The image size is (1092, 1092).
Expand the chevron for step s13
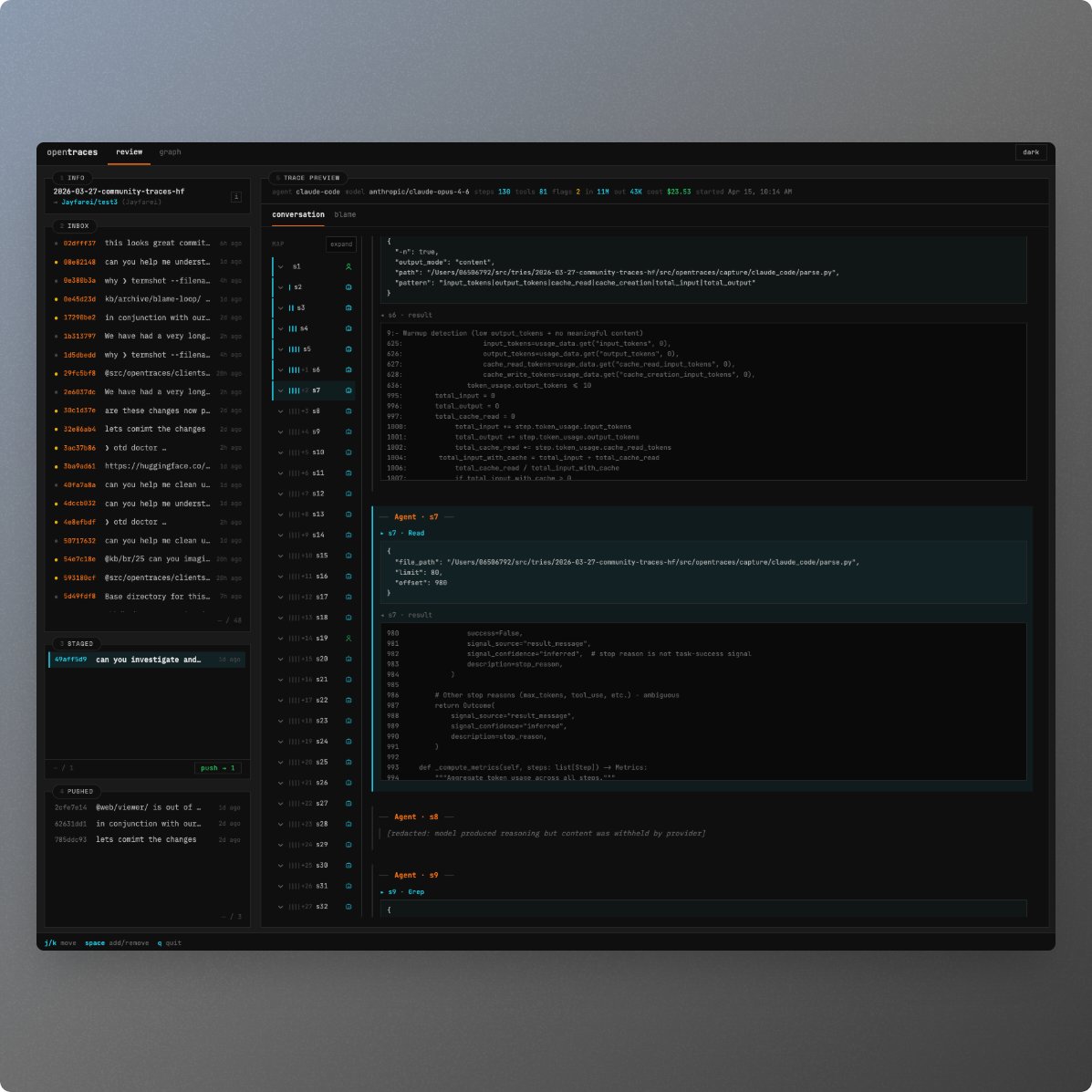(x=281, y=515)
